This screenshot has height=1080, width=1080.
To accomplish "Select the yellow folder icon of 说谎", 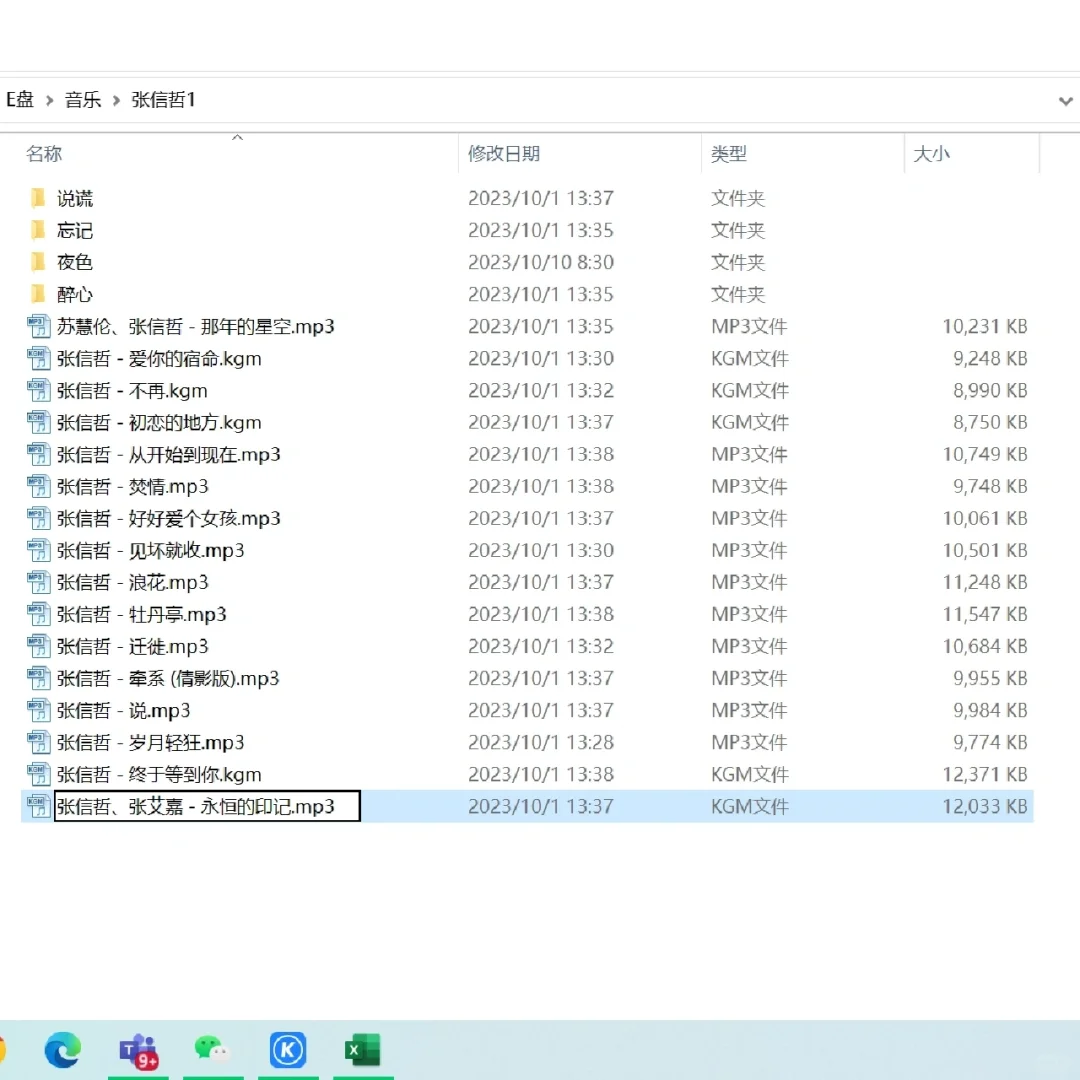I will 37,198.
